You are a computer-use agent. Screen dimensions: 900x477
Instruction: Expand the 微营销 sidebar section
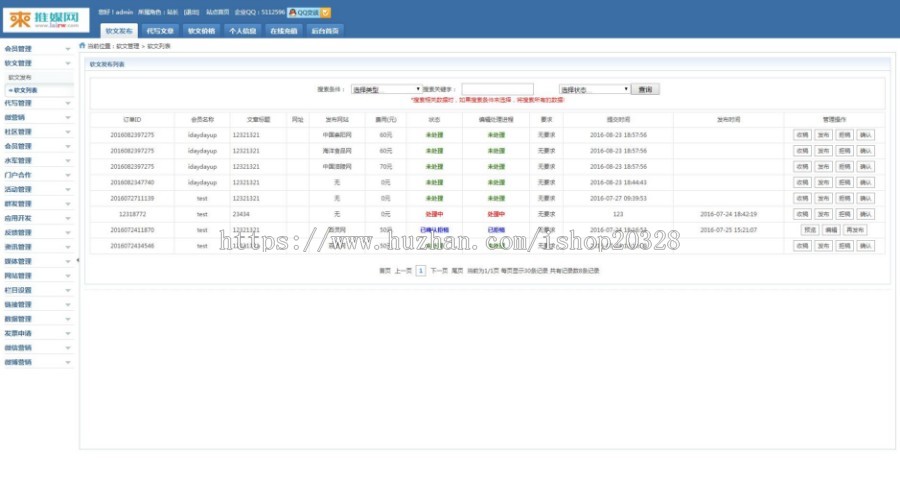(37, 118)
